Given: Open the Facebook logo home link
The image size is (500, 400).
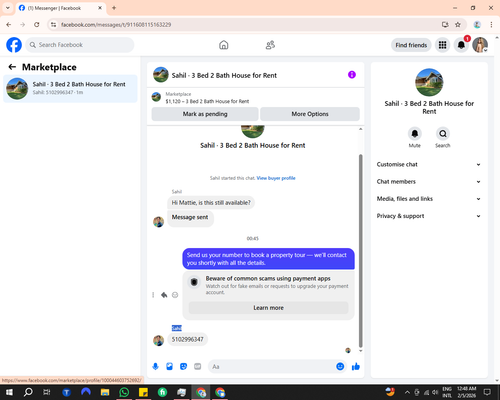Looking at the screenshot, I should tap(14, 45).
